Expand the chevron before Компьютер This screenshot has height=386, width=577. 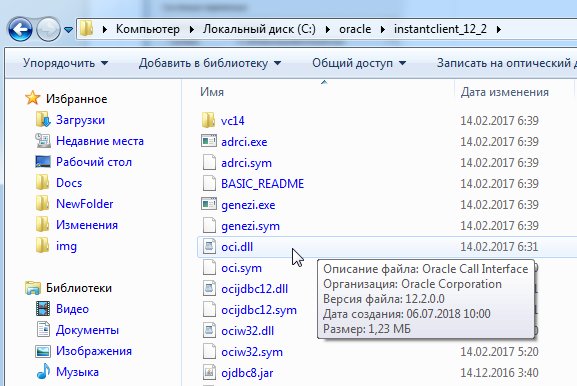coord(105,29)
